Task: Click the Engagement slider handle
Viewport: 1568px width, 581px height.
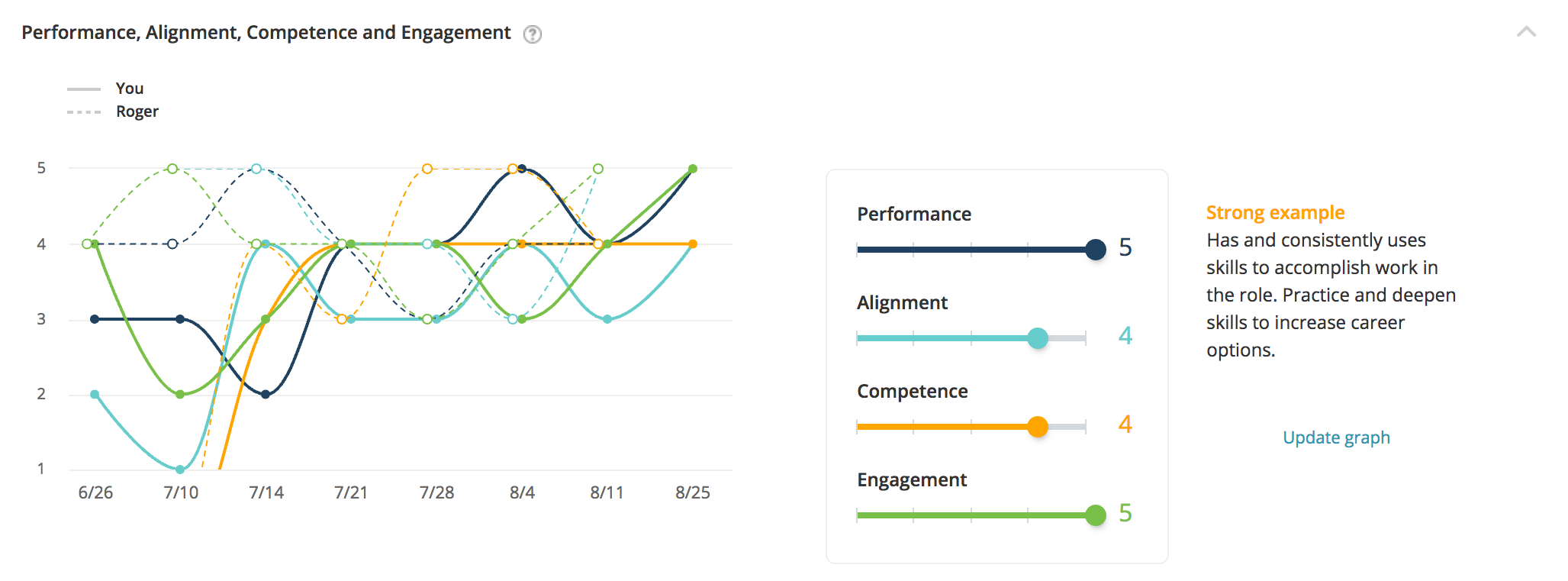Action: click(x=1095, y=515)
